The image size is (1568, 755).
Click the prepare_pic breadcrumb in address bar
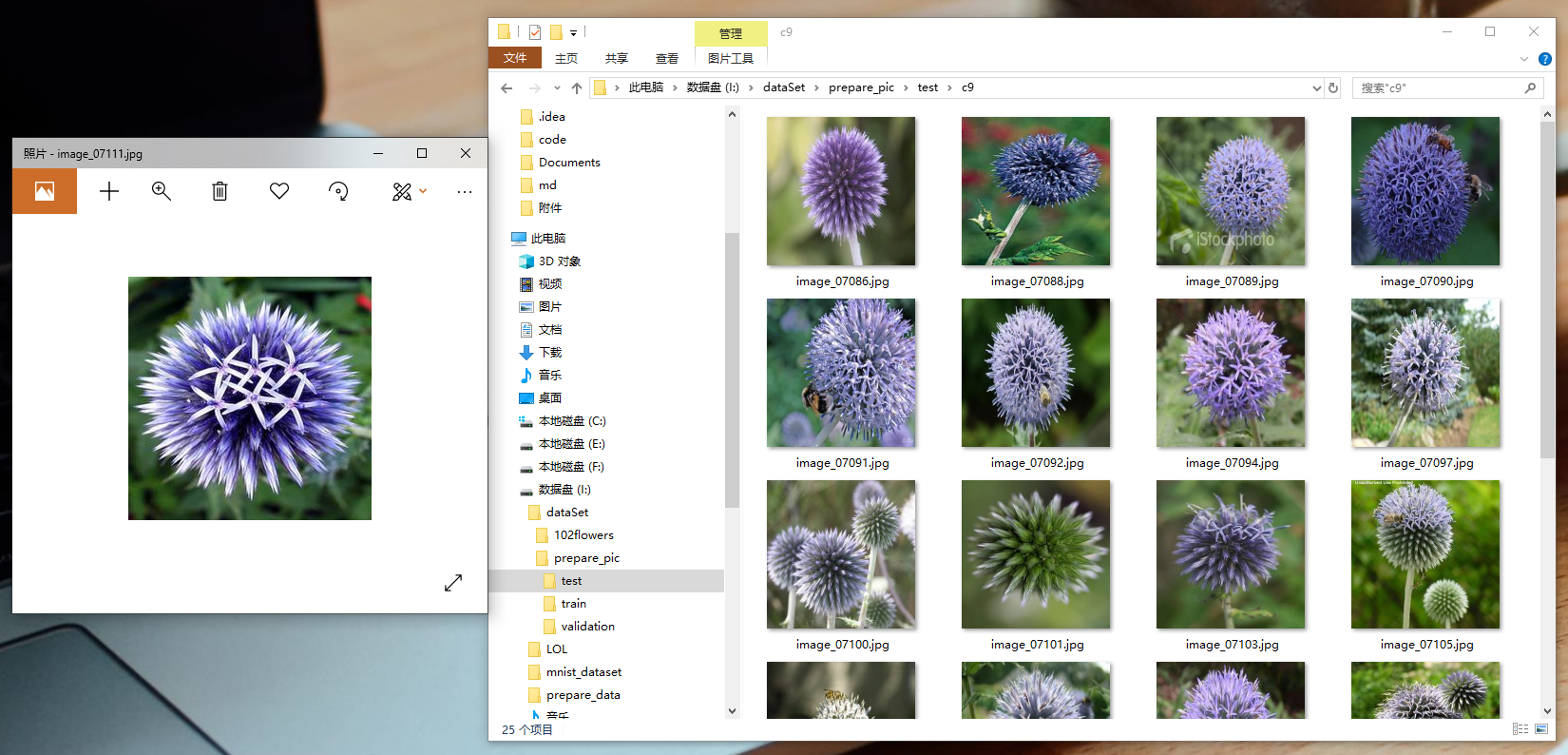pos(861,87)
